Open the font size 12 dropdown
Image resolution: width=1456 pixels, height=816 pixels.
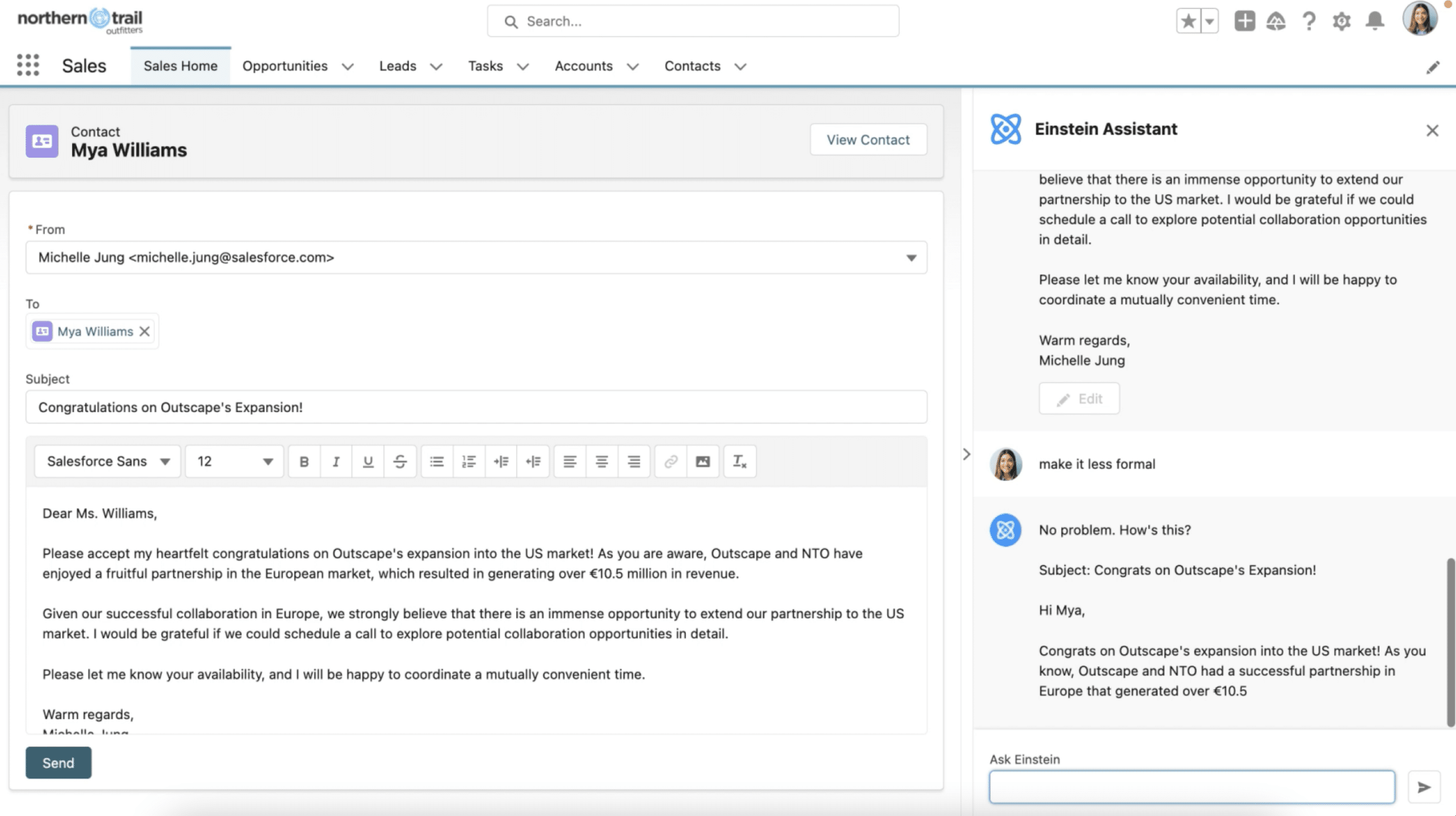coord(234,461)
